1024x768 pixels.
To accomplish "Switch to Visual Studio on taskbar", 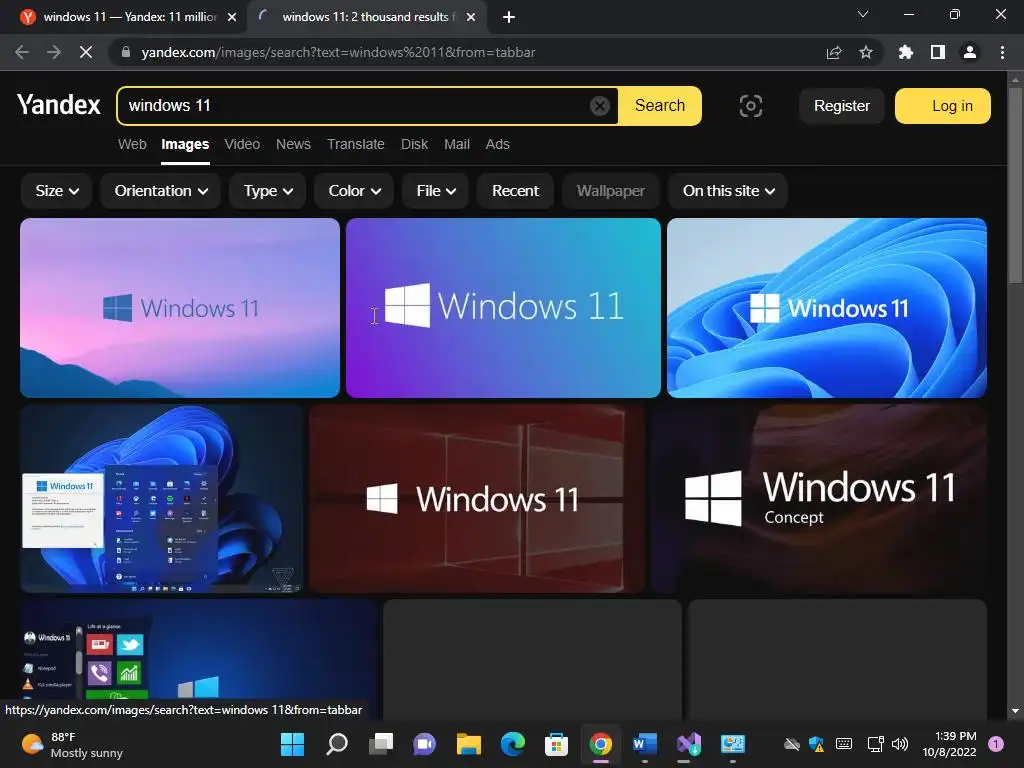I will 688,744.
